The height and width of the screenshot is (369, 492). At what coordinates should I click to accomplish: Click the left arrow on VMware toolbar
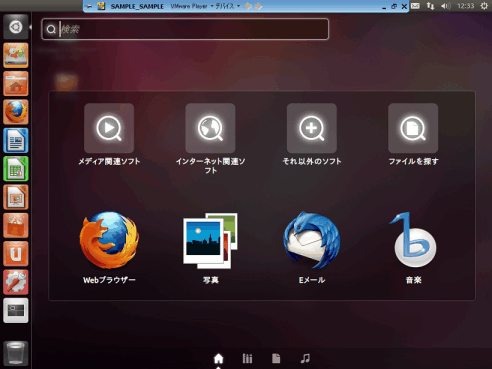[x=248, y=6]
